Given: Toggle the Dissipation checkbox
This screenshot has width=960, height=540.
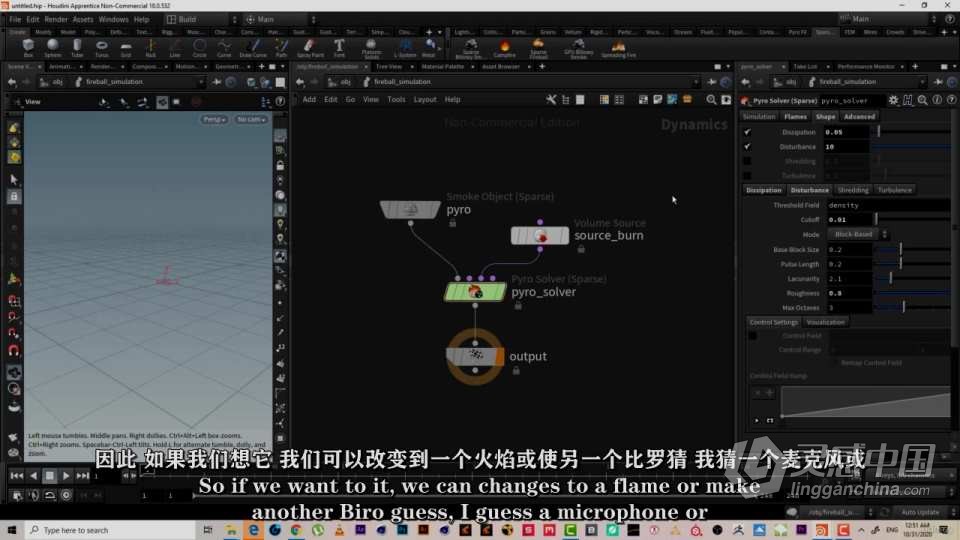Looking at the screenshot, I should click(x=747, y=132).
